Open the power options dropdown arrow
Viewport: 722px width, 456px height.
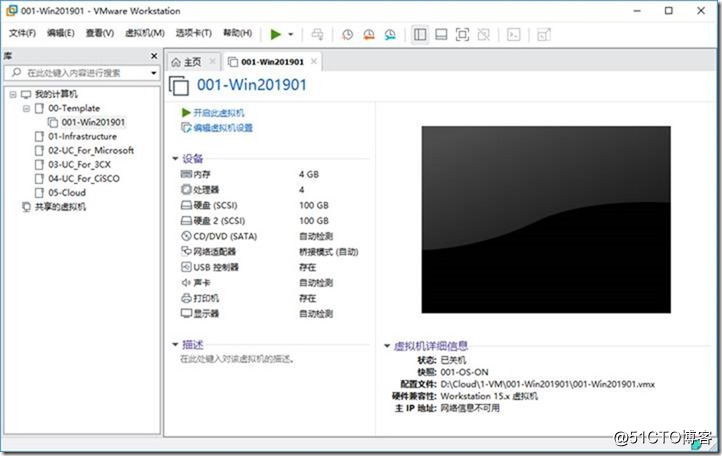[291, 35]
